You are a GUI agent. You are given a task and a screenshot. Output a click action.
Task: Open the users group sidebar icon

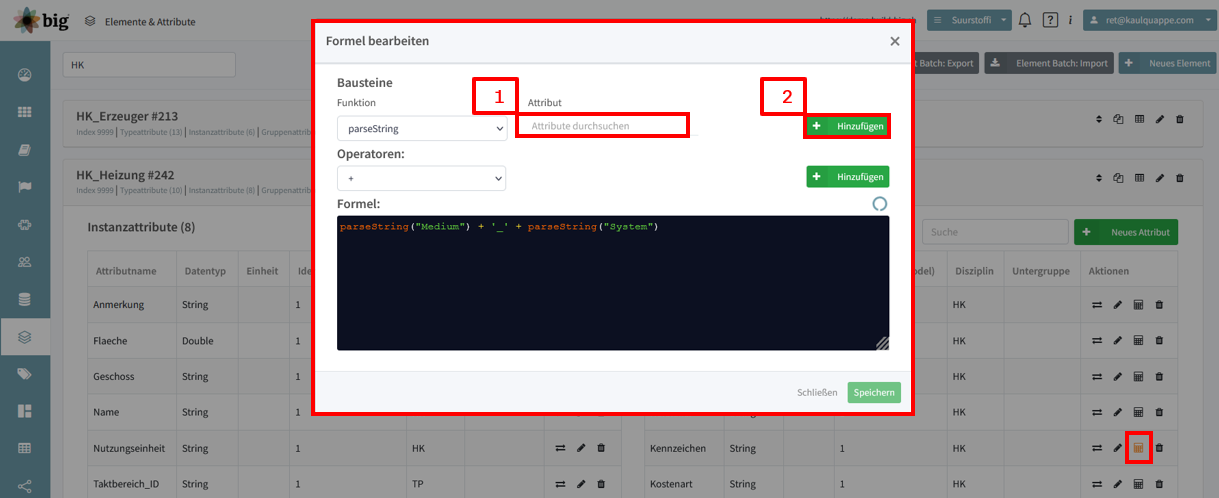coord(25,262)
